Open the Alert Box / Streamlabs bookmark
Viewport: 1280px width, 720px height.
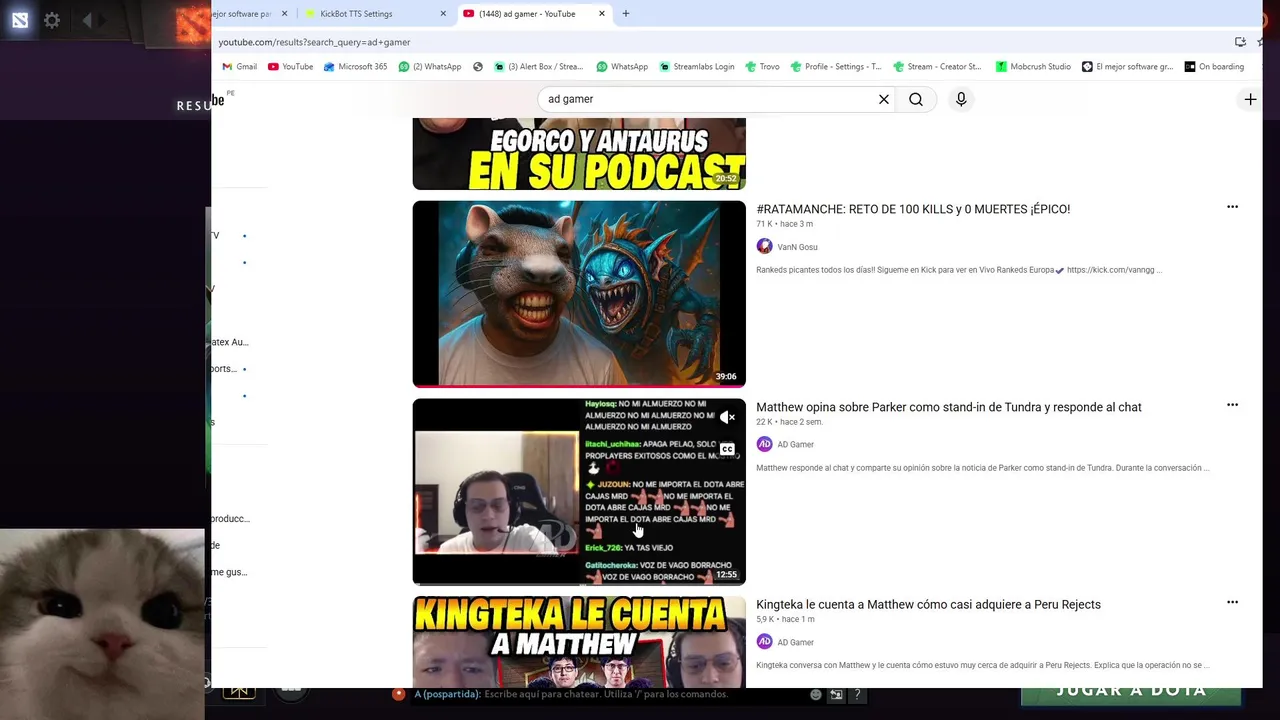click(x=538, y=67)
